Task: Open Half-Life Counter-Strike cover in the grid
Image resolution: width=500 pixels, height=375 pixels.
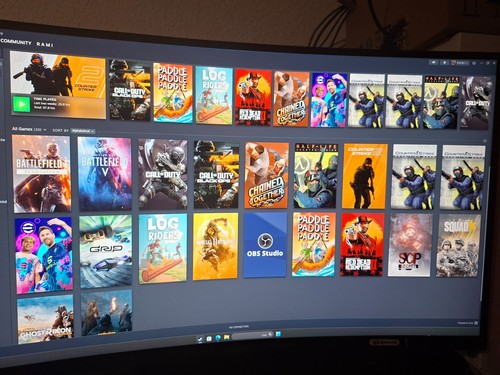Action: click(x=316, y=176)
